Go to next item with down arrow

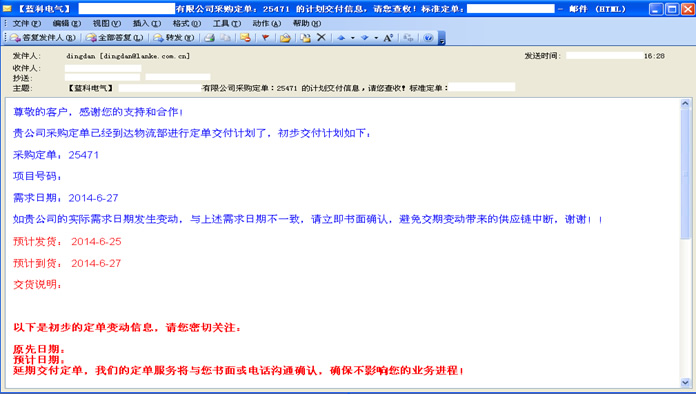(x=364, y=38)
